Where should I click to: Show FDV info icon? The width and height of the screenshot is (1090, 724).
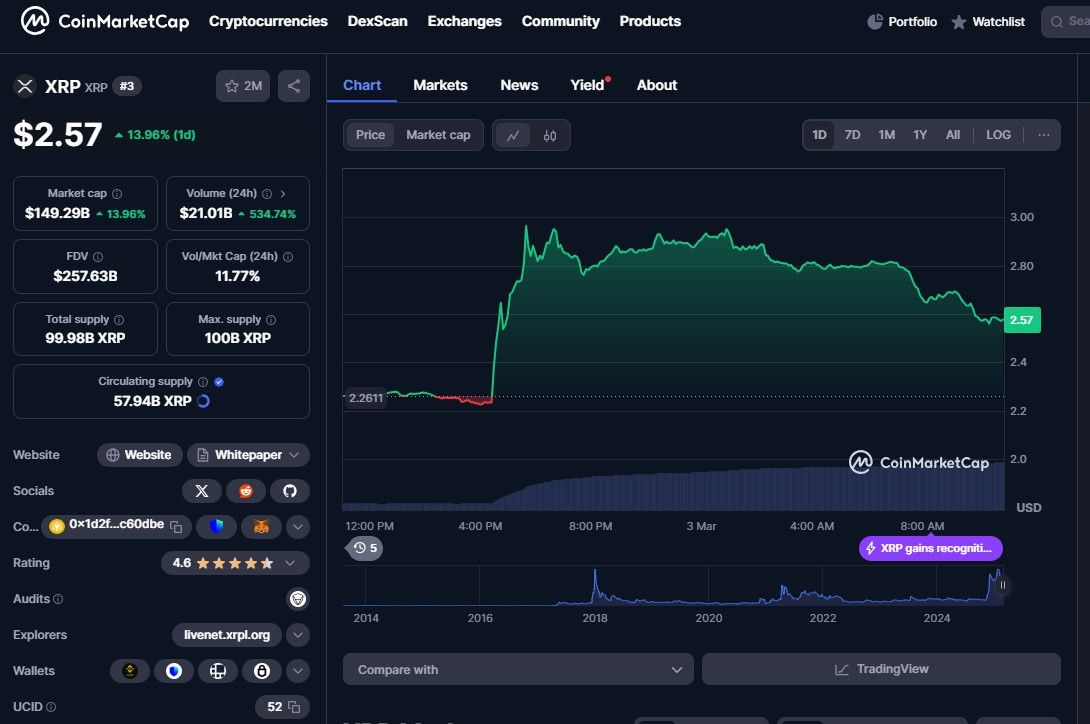(x=98, y=257)
